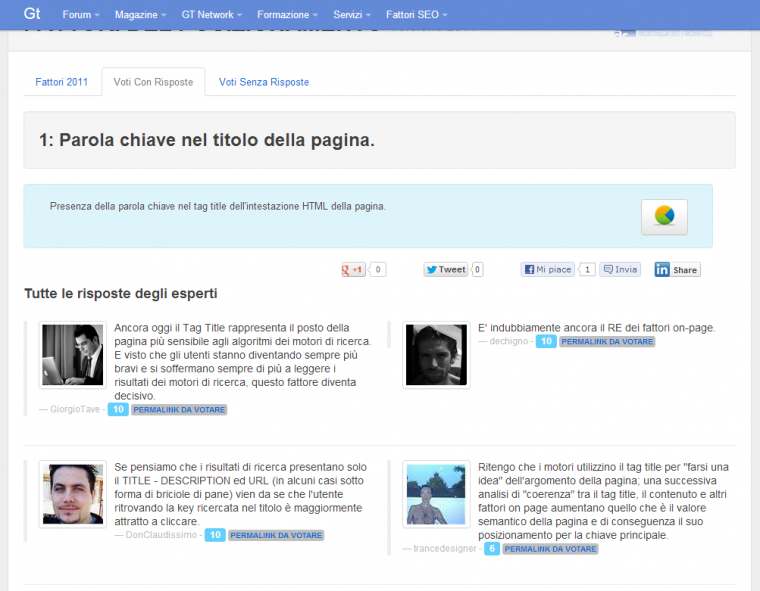This screenshot has height=591, width=760.
Task: Click the Google +1 button
Action: click(x=354, y=270)
